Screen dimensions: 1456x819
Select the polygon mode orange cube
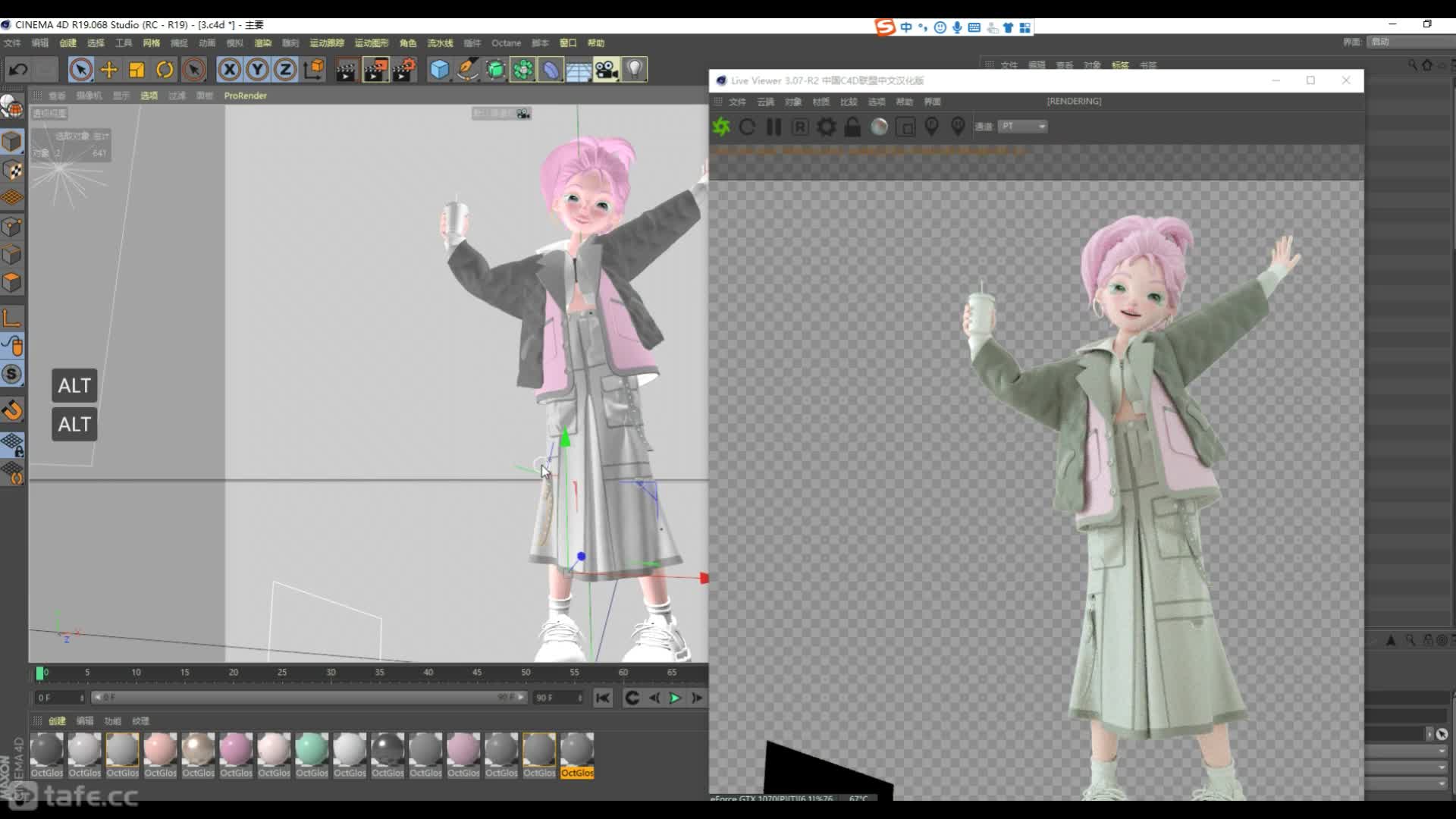coord(12,283)
